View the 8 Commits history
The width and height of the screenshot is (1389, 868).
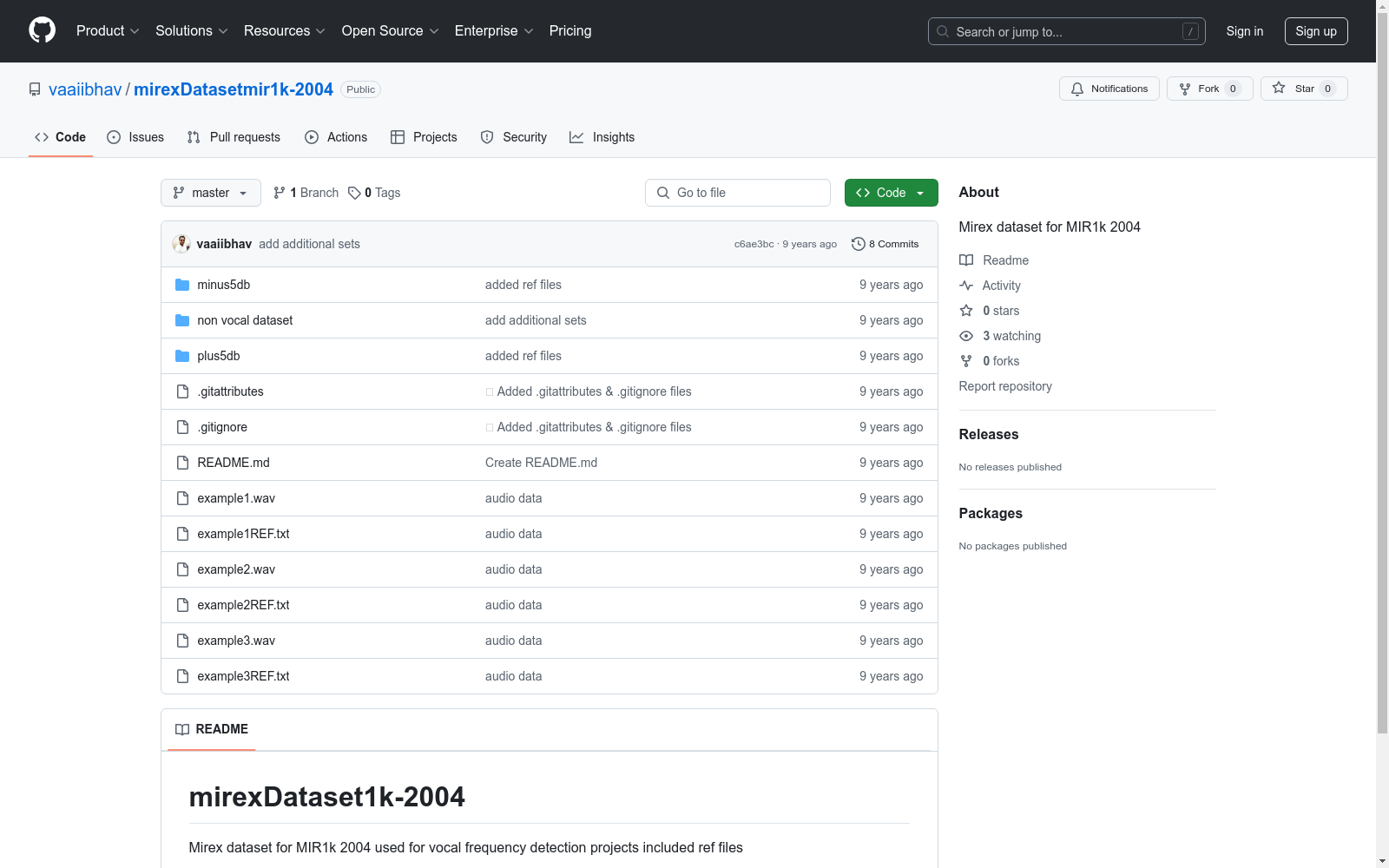[885, 244]
